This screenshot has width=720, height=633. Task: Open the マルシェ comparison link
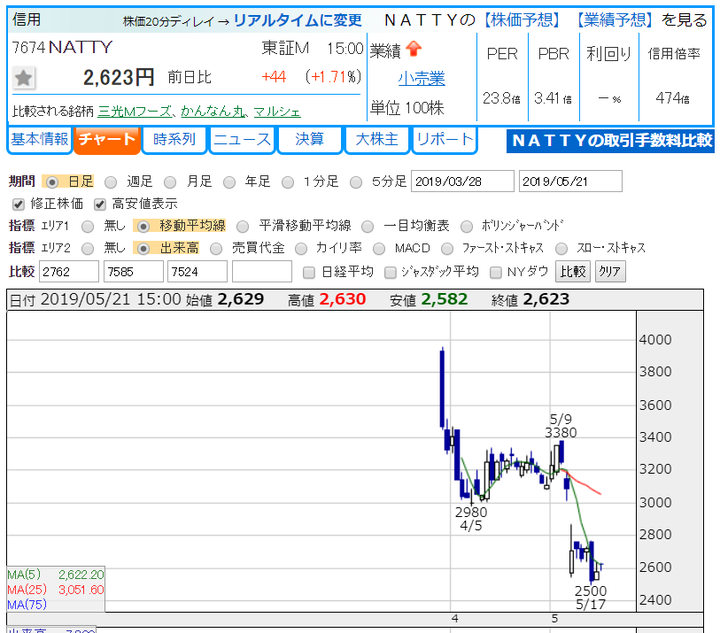point(277,111)
